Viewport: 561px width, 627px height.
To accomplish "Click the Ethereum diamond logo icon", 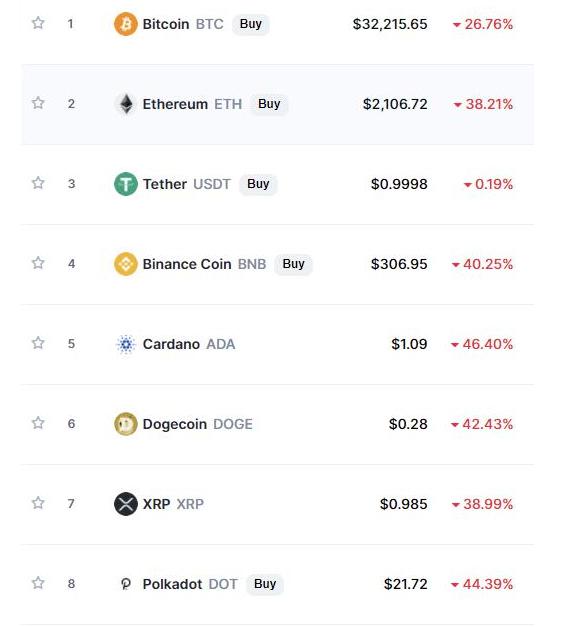I will 126,104.
